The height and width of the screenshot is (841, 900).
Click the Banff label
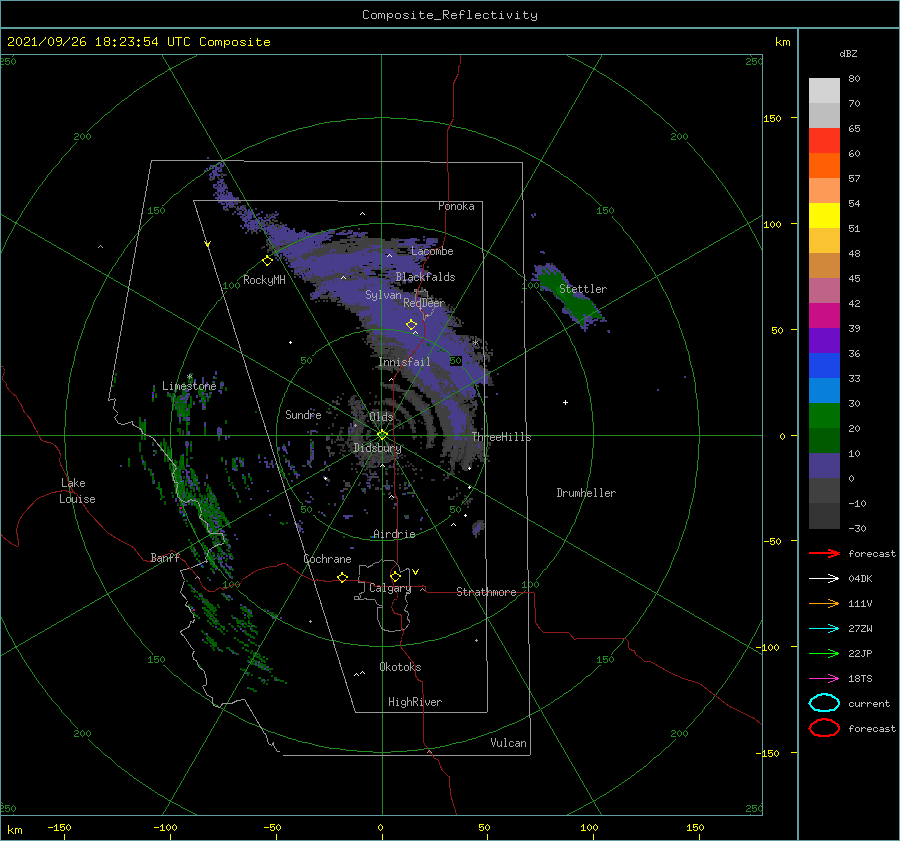[165, 558]
